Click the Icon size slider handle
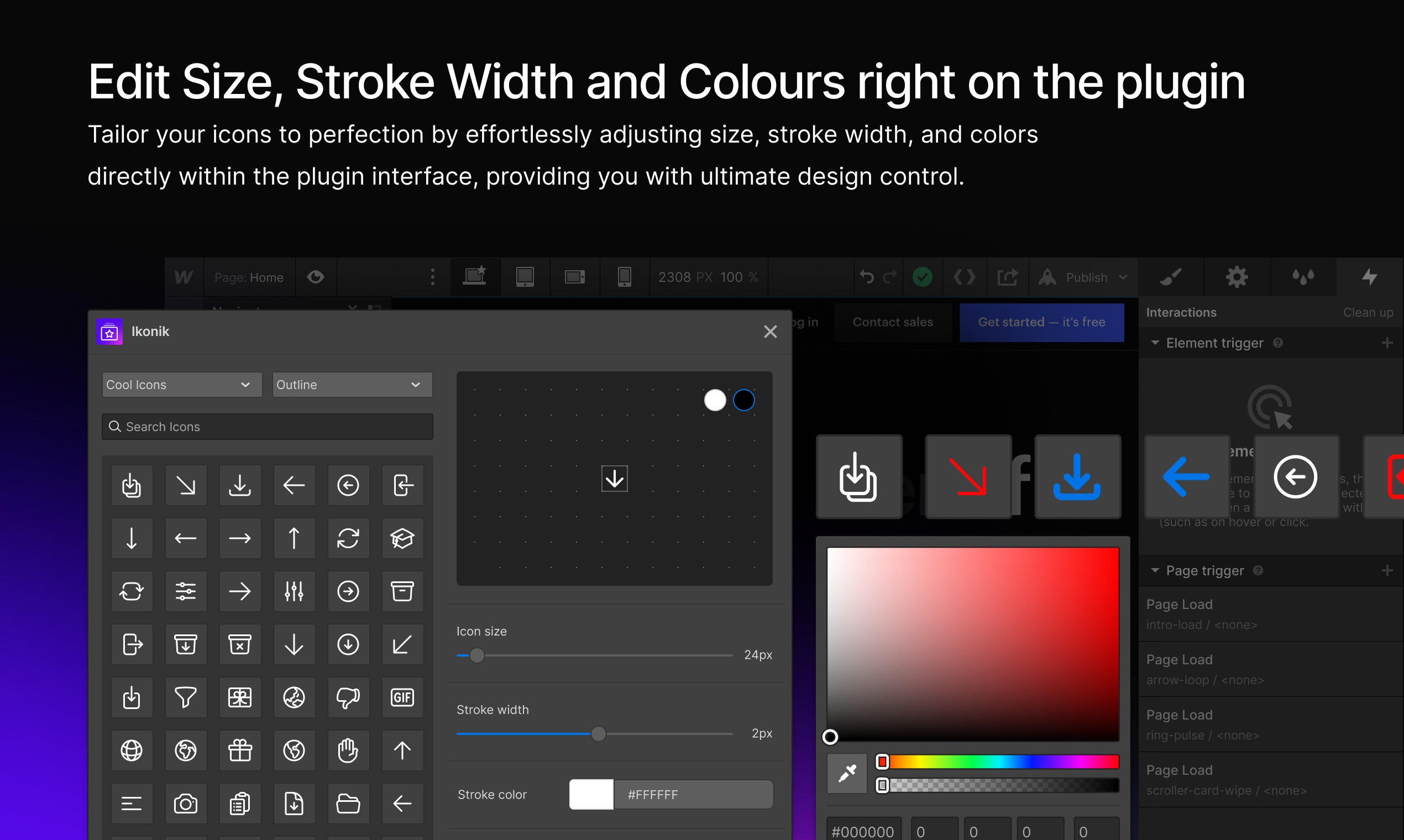The image size is (1404, 840). (476, 655)
